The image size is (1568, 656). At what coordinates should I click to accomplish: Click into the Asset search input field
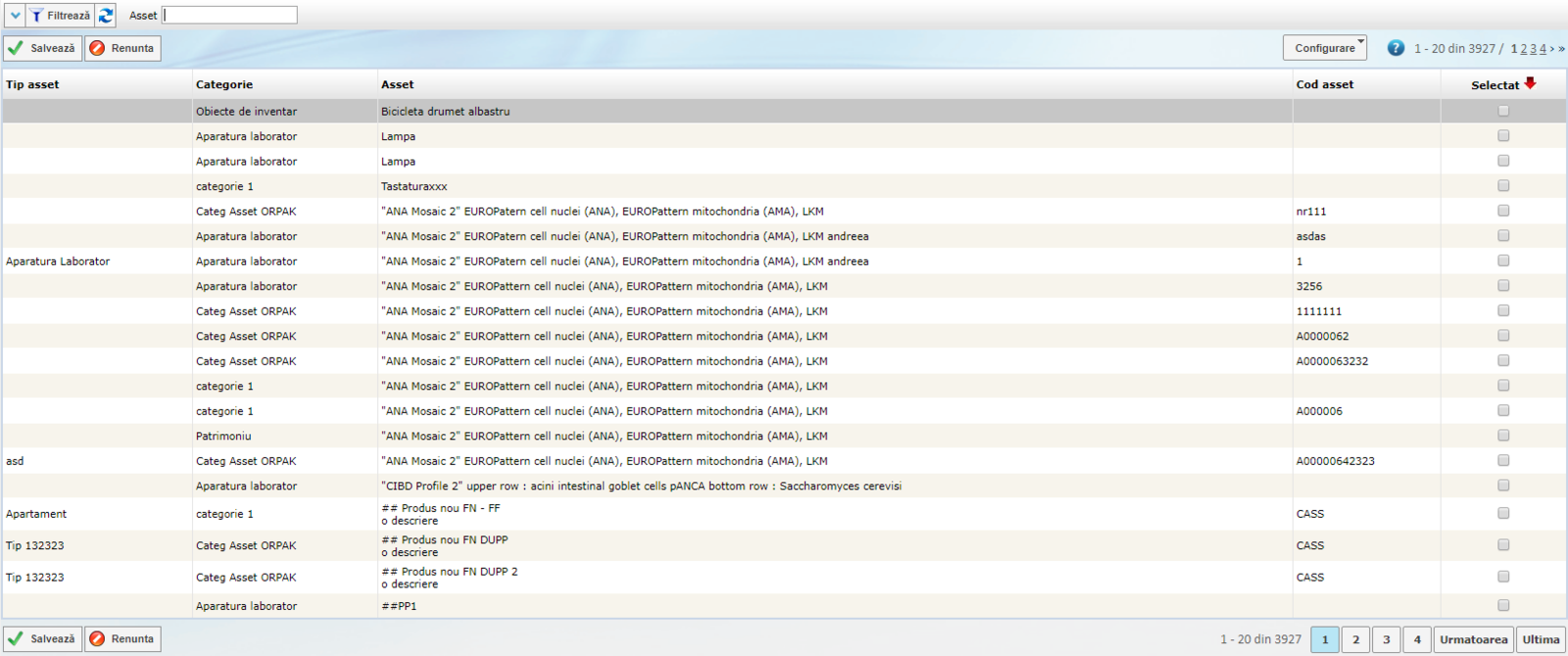click(x=230, y=16)
